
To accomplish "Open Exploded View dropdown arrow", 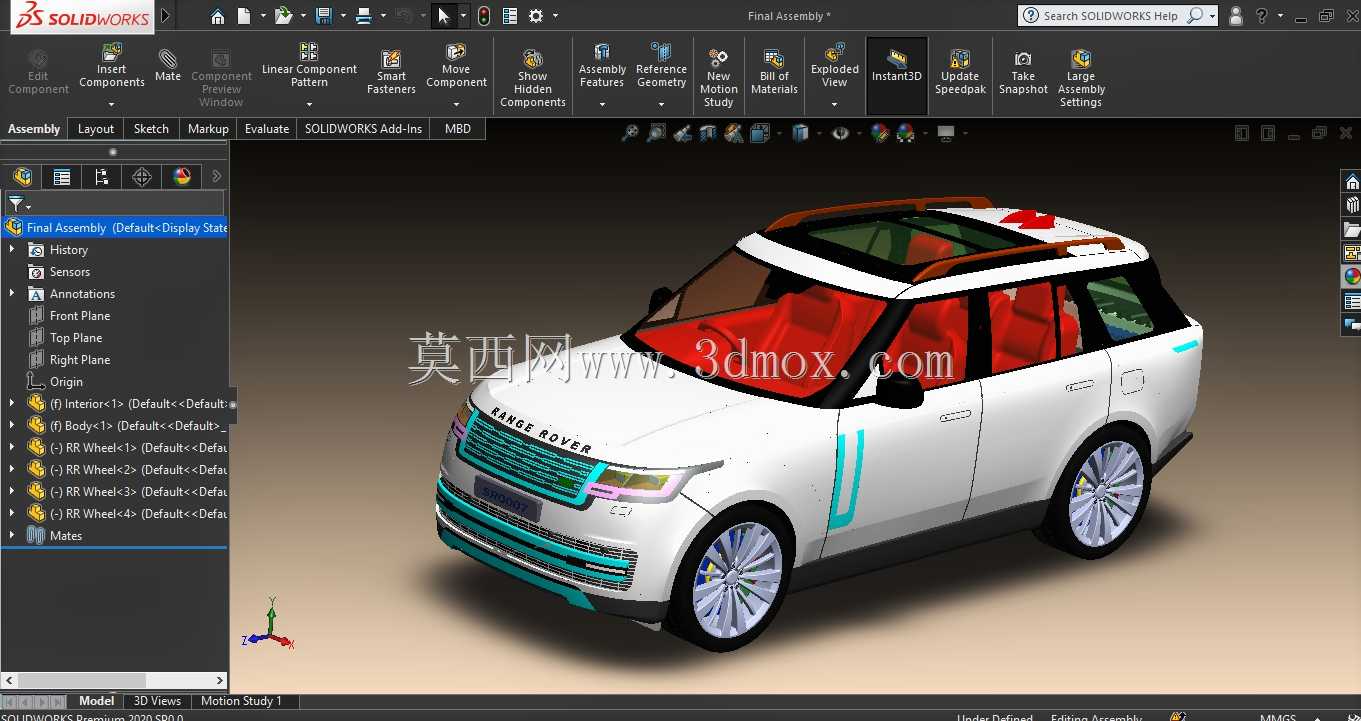I will tap(835, 104).
